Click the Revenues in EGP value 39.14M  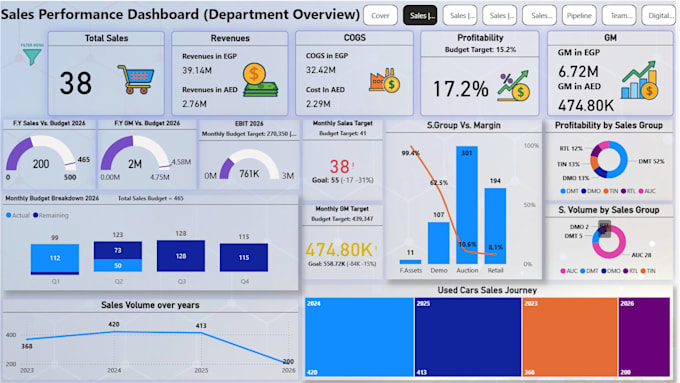click(197, 70)
